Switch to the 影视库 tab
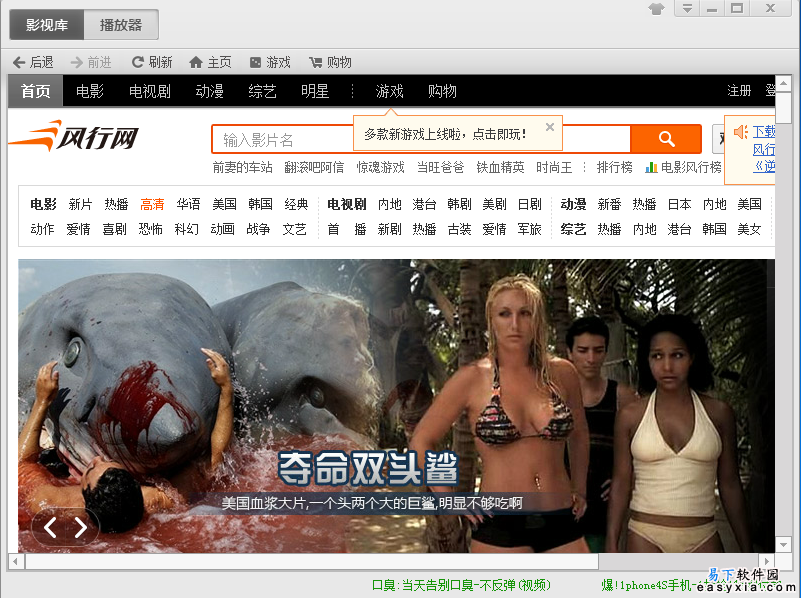The height and width of the screenshot is (598, 801). [46, 25]
